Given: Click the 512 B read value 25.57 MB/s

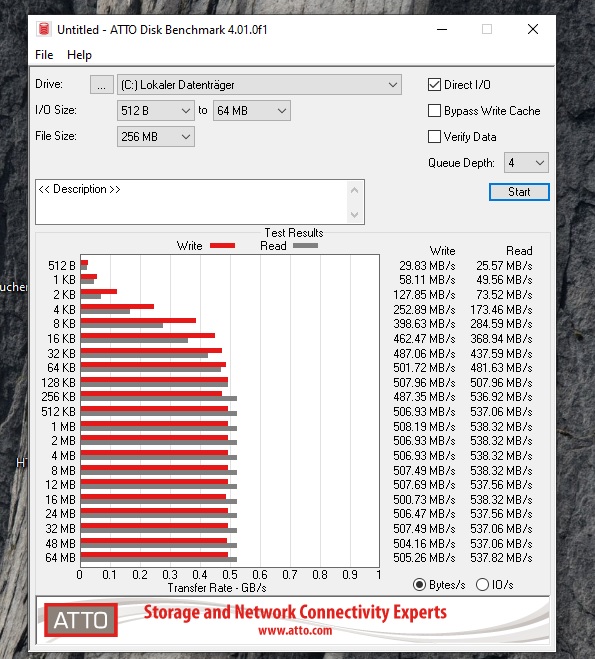Looking at the screenshot, I should tap(504, 266).
